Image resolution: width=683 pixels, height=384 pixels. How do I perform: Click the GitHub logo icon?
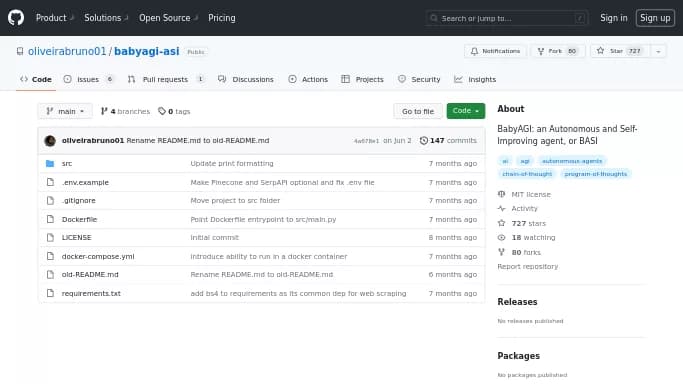(16, 18)
